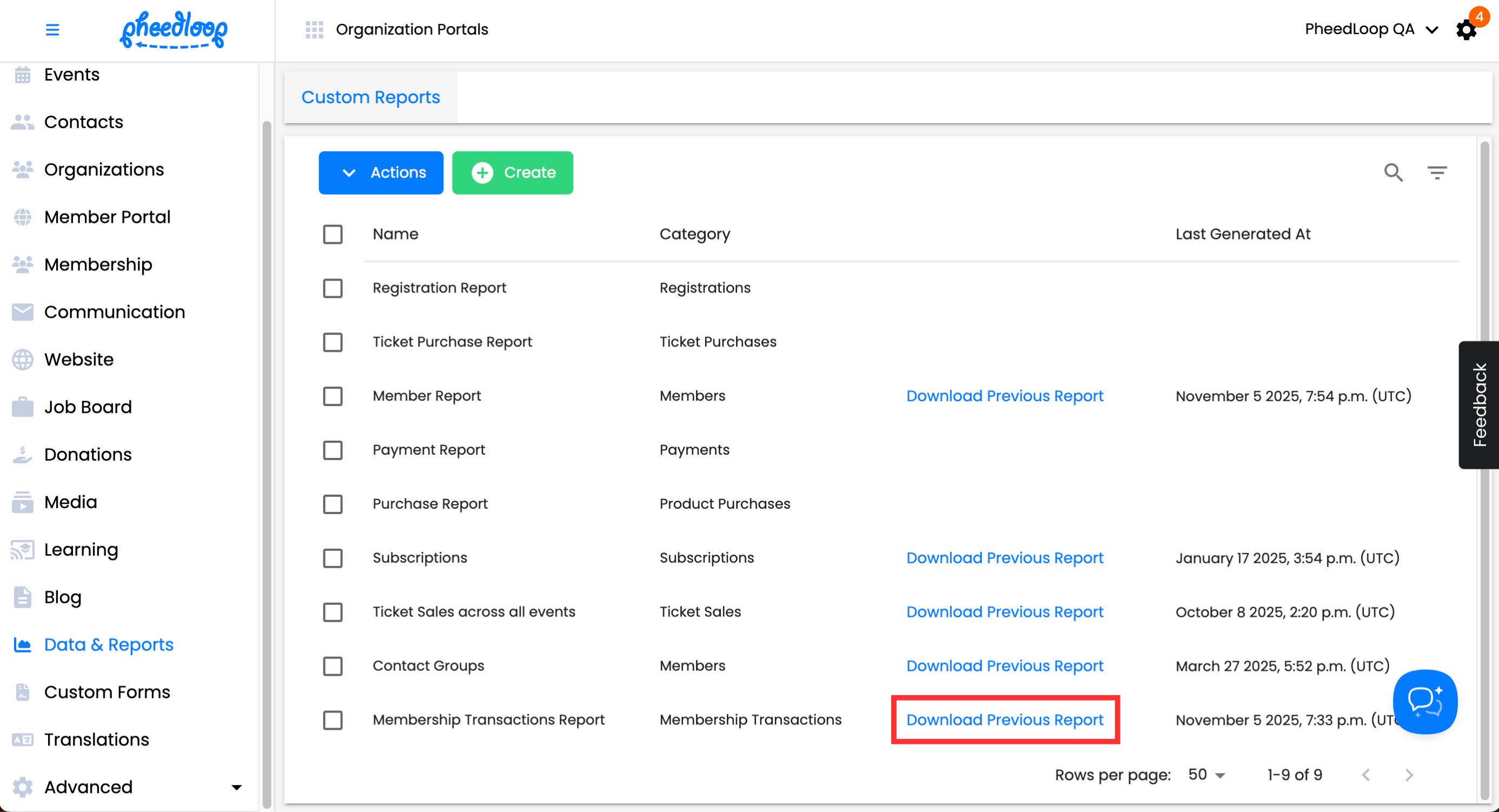This screenshot has height=812, width=1499.
Task: Open the filter list icon
Action: tap(1437, 172)
